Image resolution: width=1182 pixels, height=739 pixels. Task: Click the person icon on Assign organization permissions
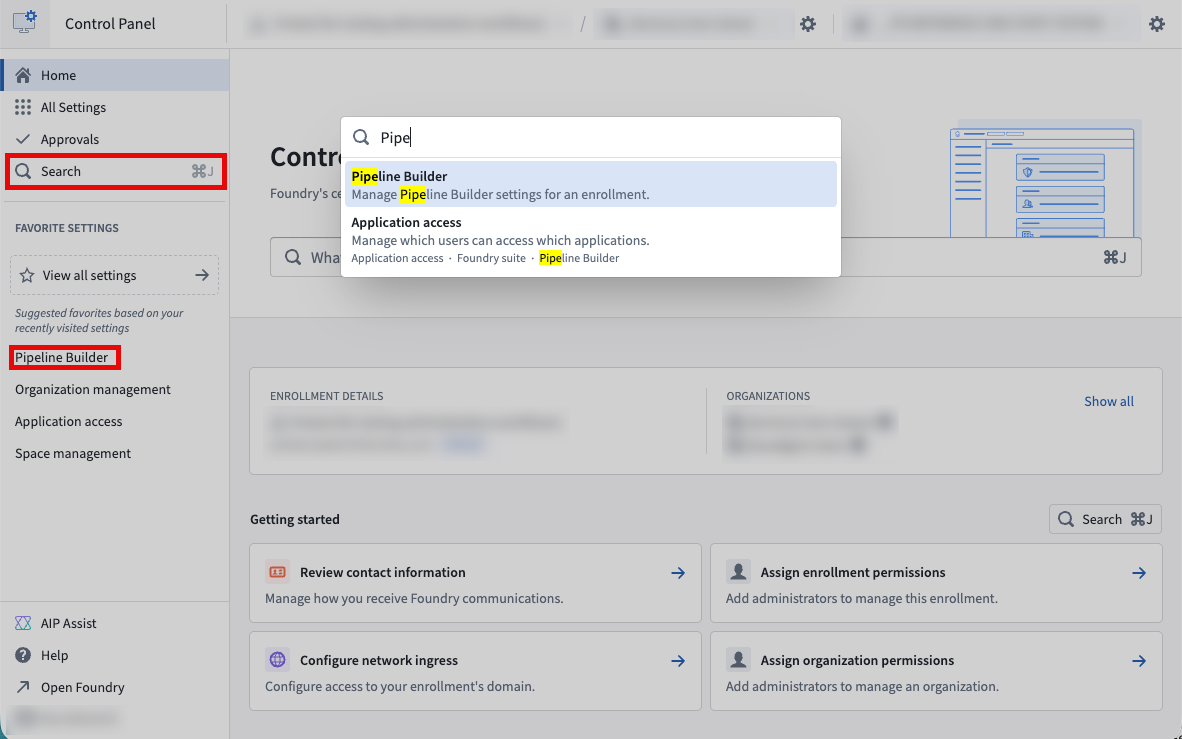pos(738,660)
